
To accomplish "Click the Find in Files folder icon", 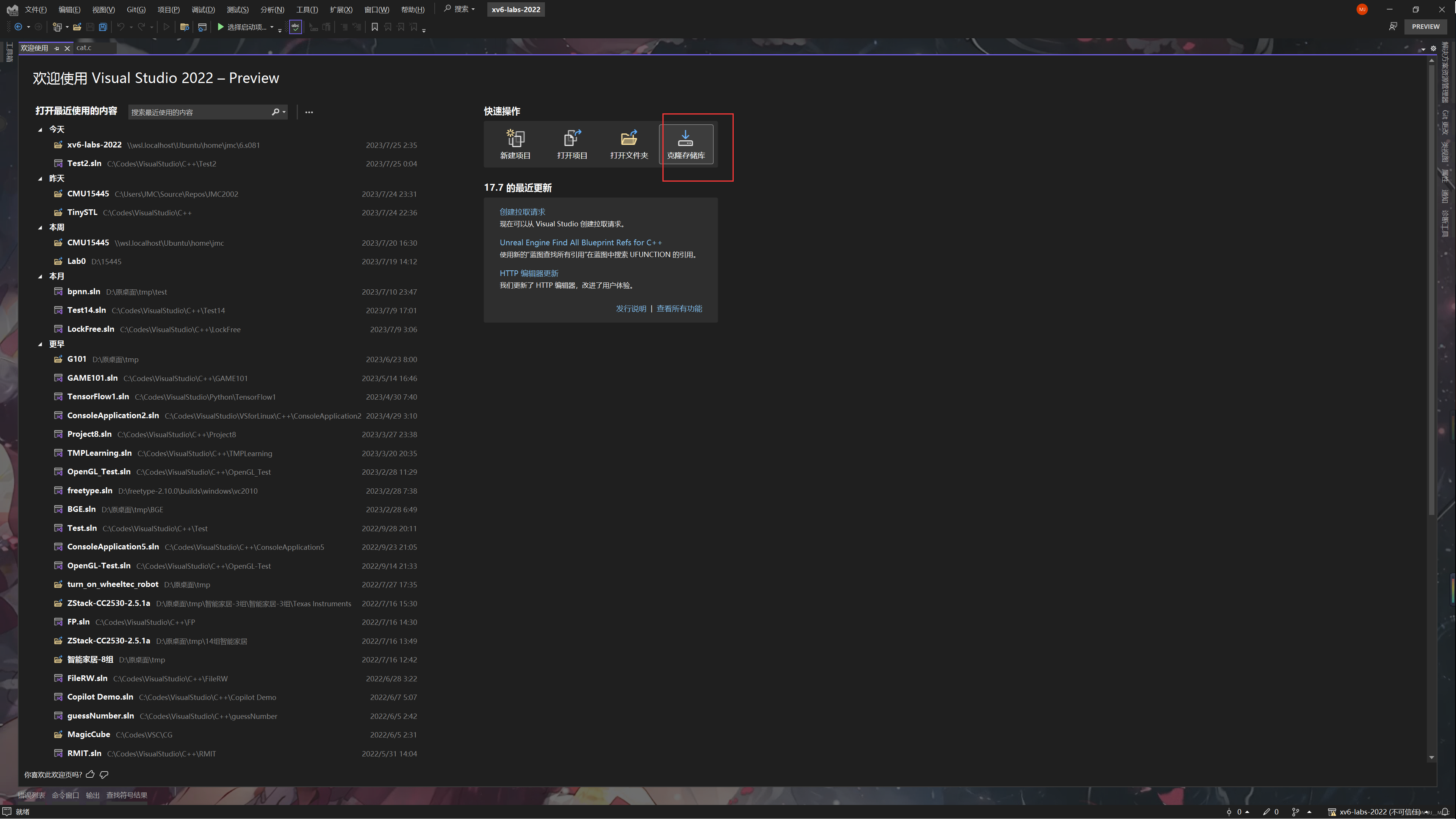I will coord(184,27).
